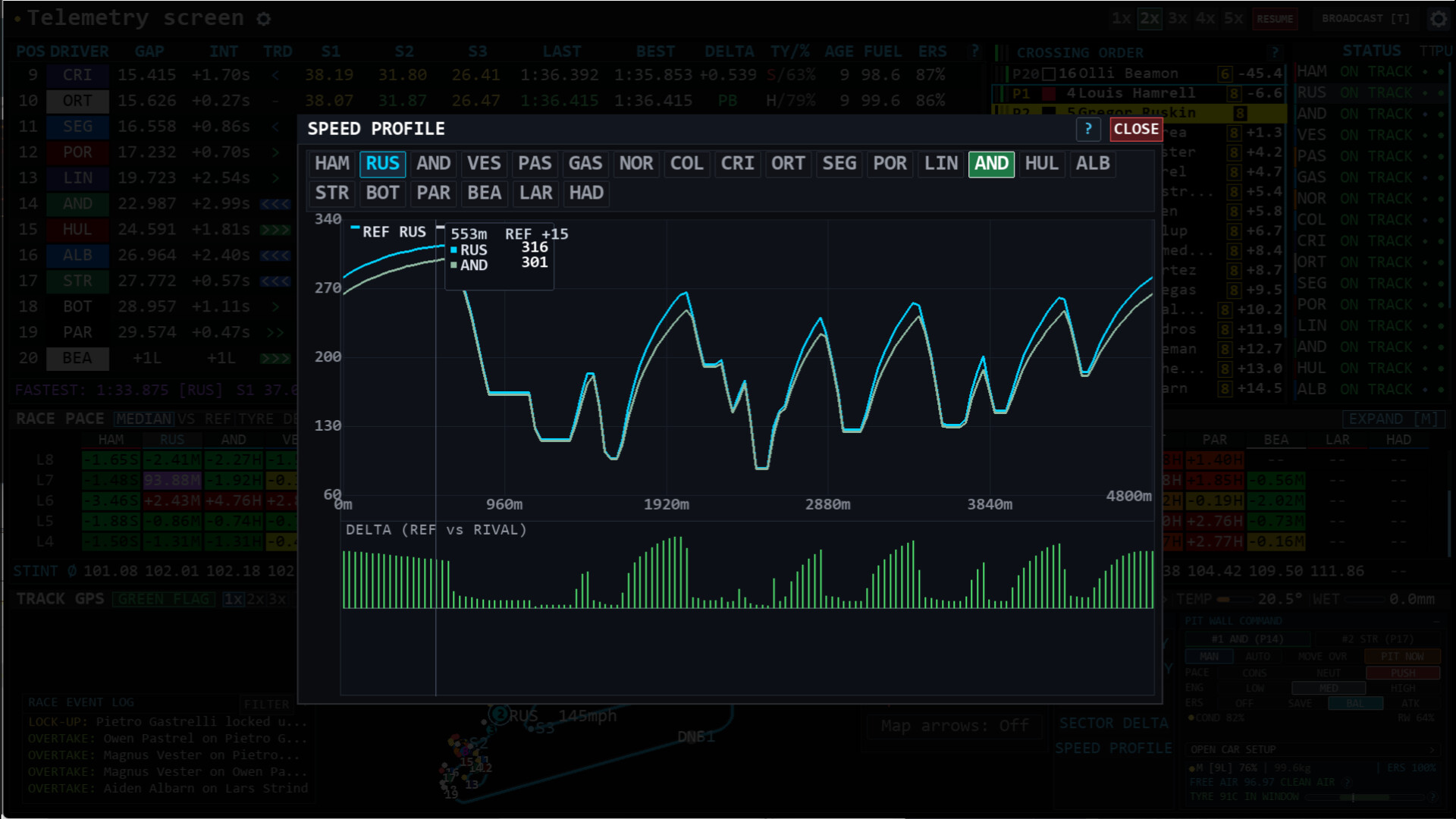The height and width of the screenshot is (819, 1456).
Task: Set pace to CONS
Action: [x=1254, y=673]
